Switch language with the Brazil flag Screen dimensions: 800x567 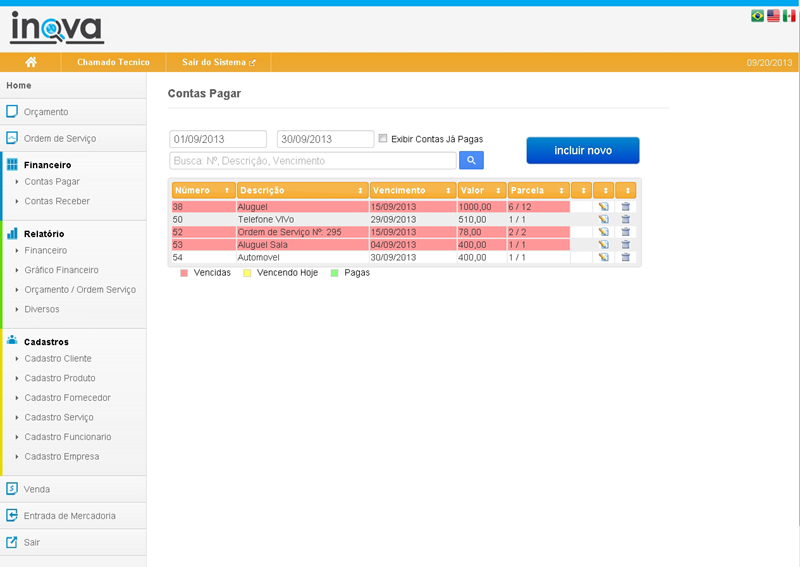pyautogui.click(x=757, y=16)
